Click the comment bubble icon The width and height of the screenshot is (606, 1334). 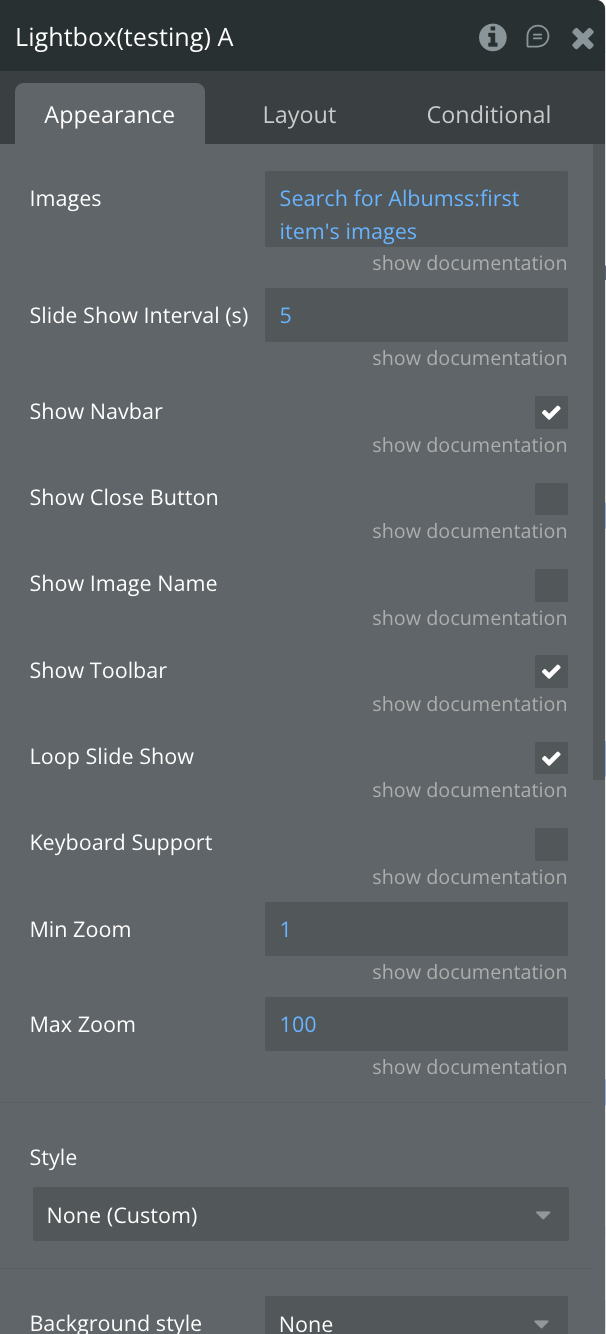[x=538, y=38]
